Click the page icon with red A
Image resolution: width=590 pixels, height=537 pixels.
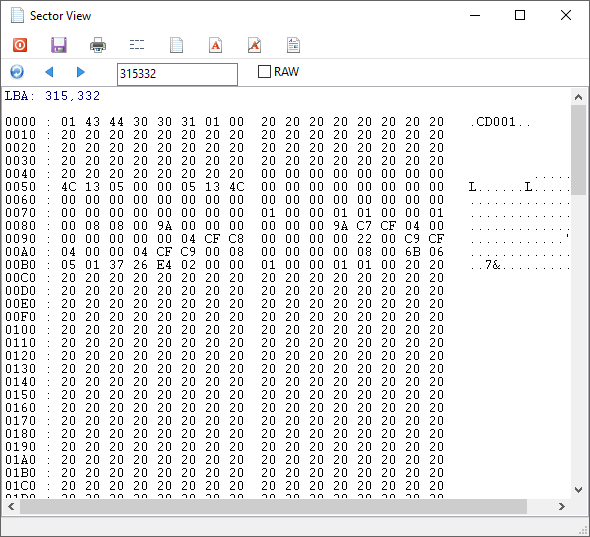tap(215, 45)
